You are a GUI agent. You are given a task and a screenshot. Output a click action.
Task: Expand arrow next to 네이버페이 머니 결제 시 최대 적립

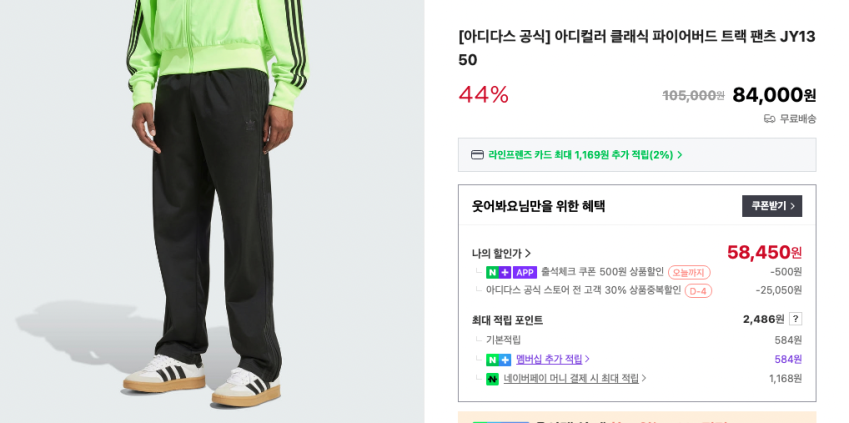644,378
